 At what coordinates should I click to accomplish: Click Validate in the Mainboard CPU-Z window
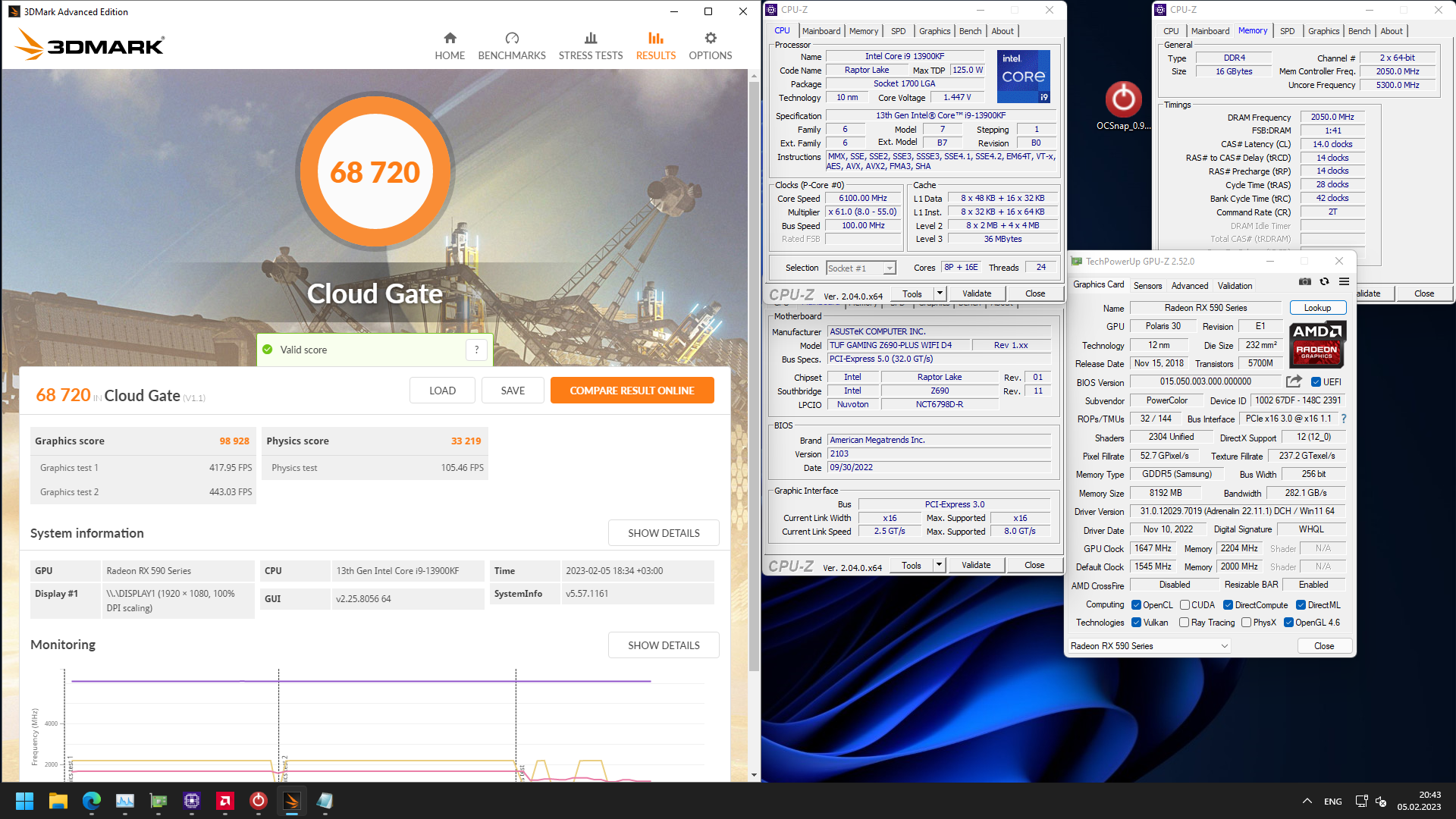(976, 565)
